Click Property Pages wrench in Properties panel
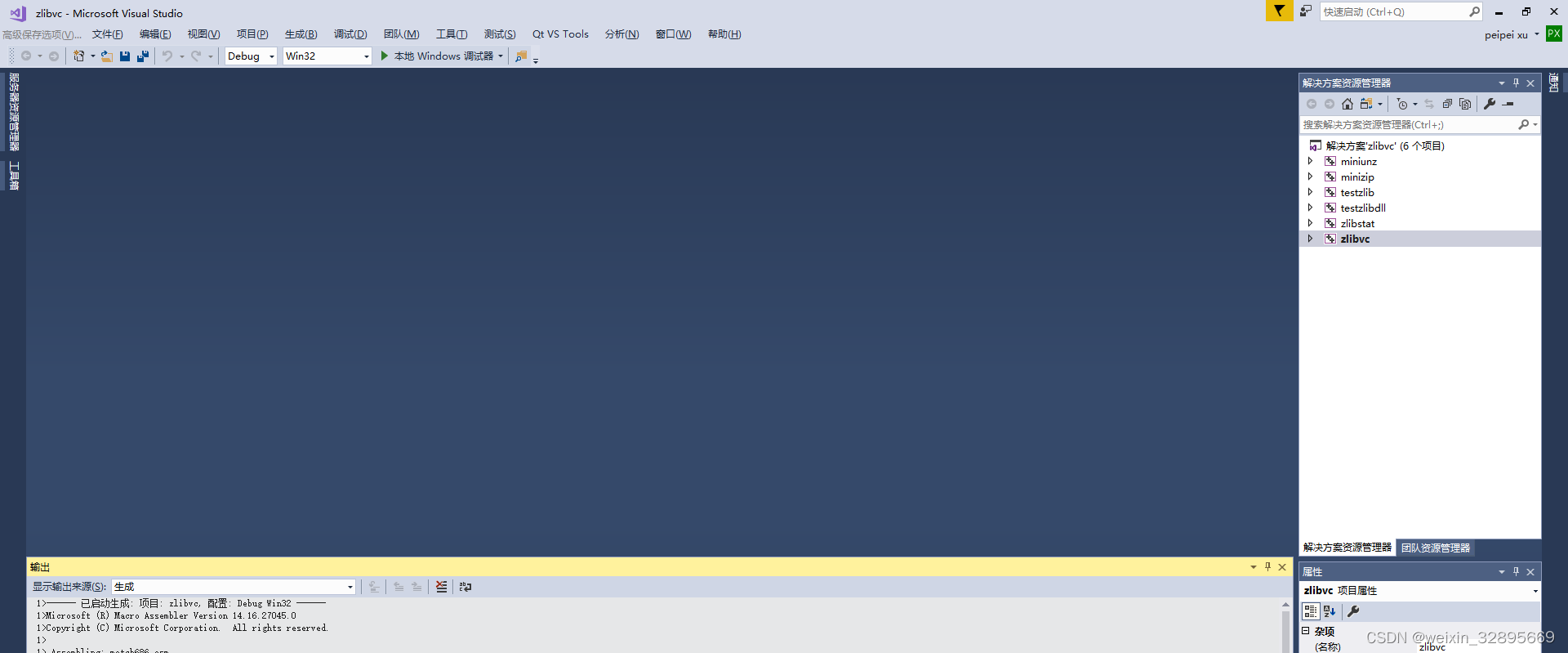Screen dimensions: 1568x653 point(1353,611)
